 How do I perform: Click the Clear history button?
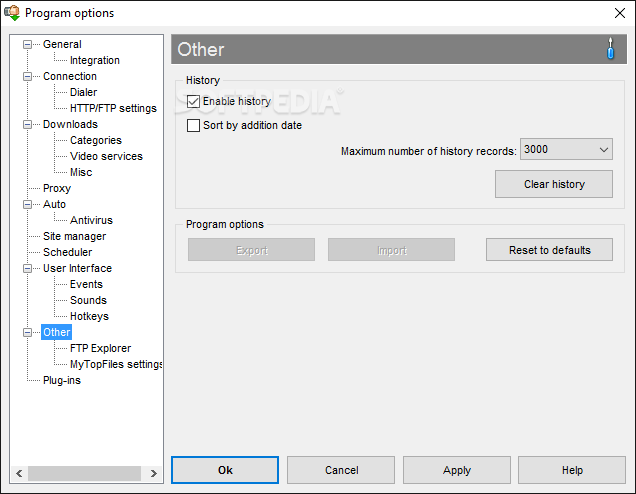[x=554, y=184]
